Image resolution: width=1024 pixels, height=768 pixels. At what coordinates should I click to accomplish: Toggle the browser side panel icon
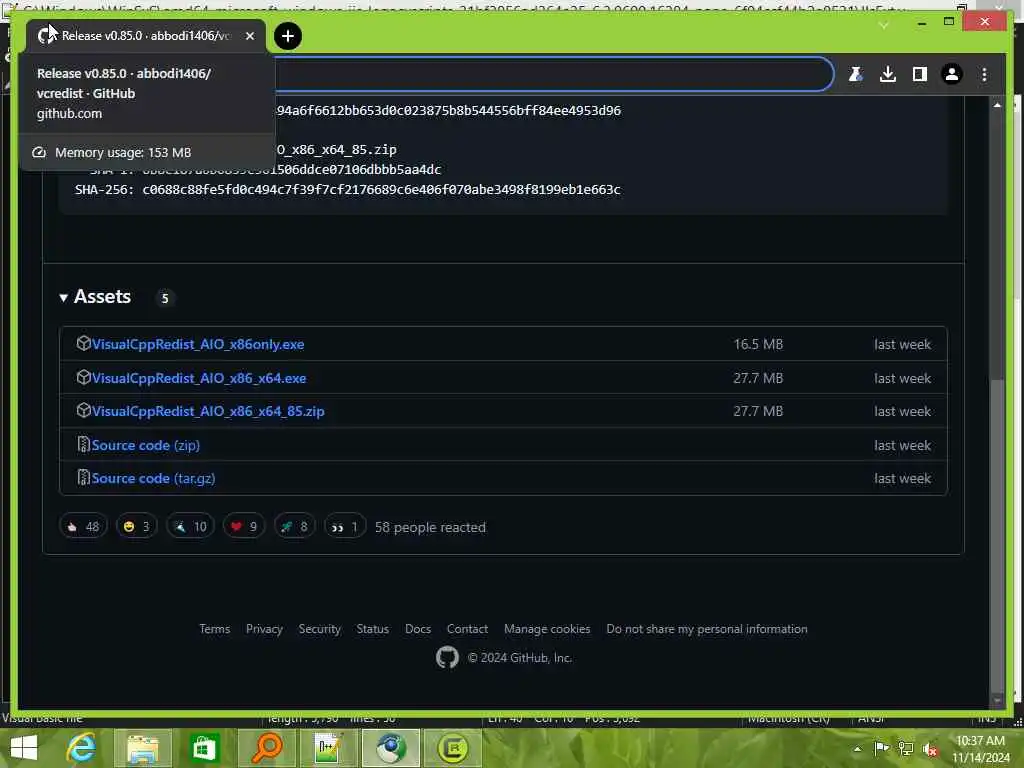[920, 74]
